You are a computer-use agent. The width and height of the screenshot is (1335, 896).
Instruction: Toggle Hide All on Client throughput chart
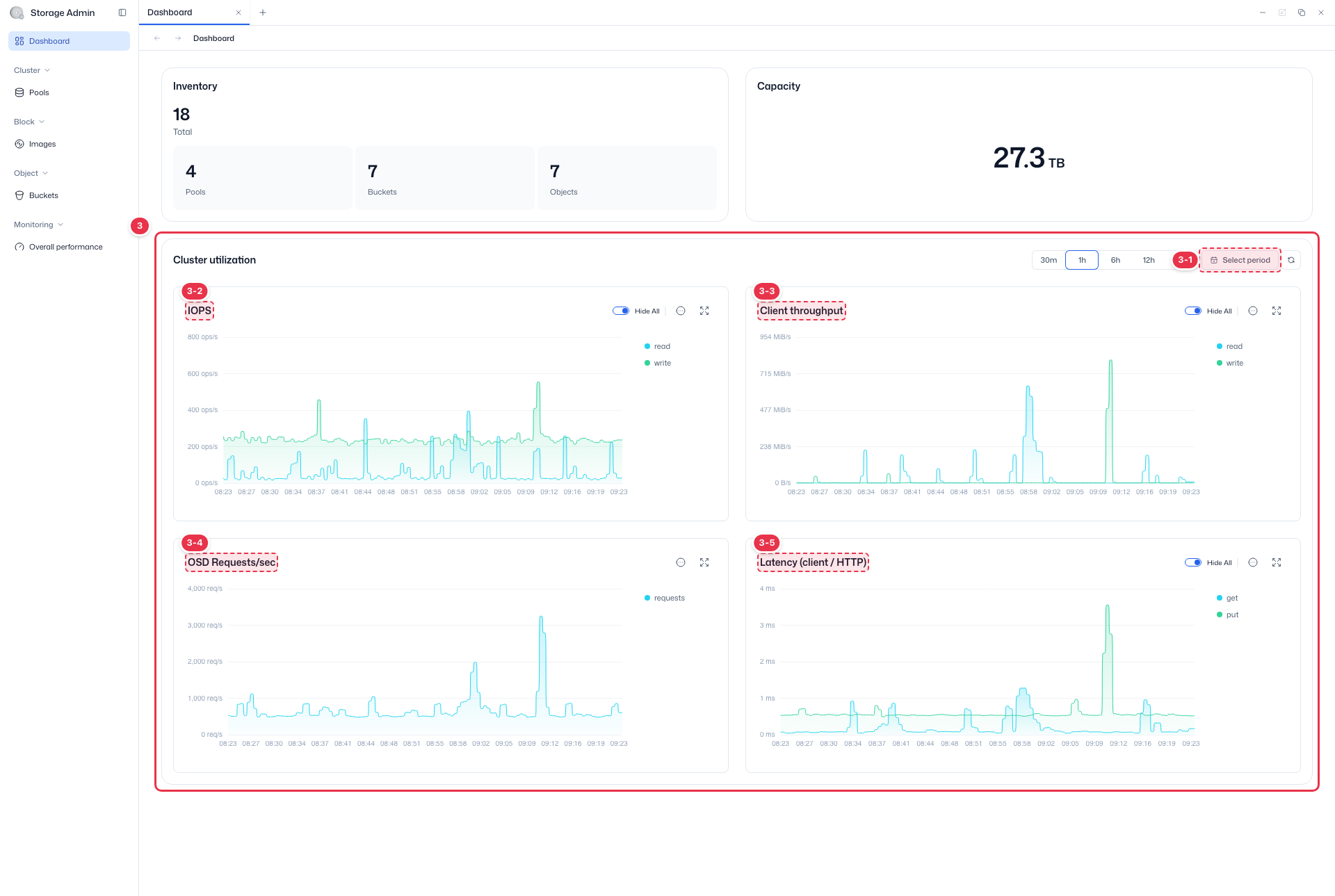point(1193,311)
